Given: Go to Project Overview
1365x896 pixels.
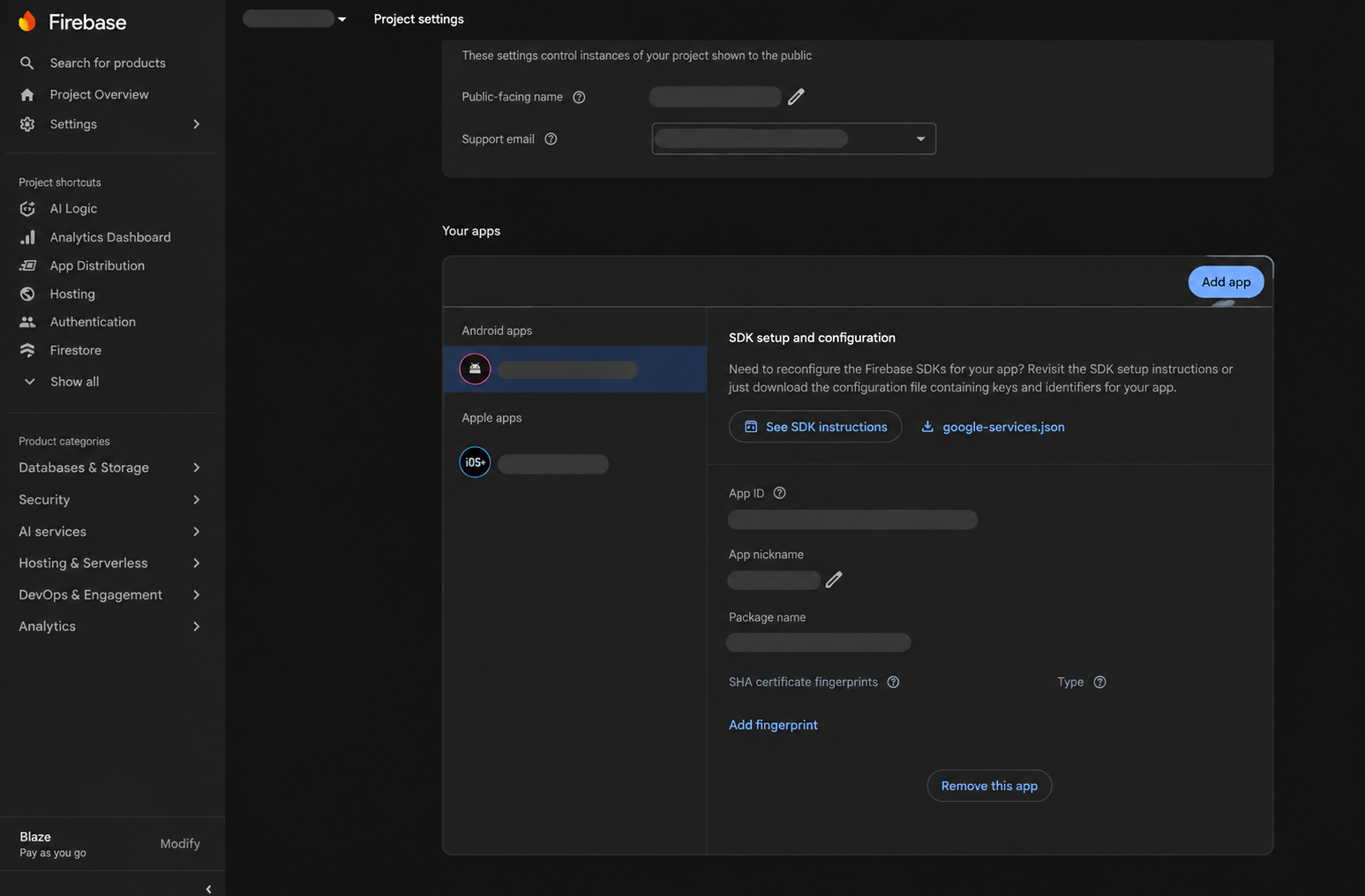Looking at the screenshot, I should click(x=99, y=94).
